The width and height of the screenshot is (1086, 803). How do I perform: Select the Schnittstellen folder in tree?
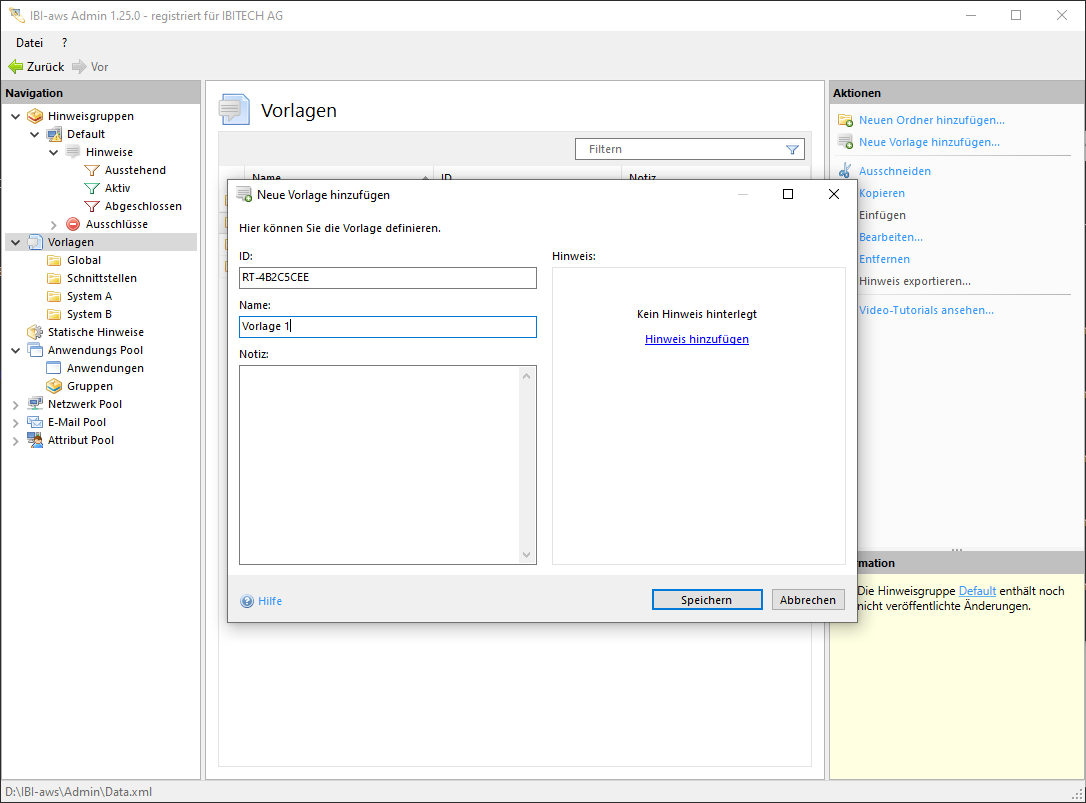click(x=101, y=278)
